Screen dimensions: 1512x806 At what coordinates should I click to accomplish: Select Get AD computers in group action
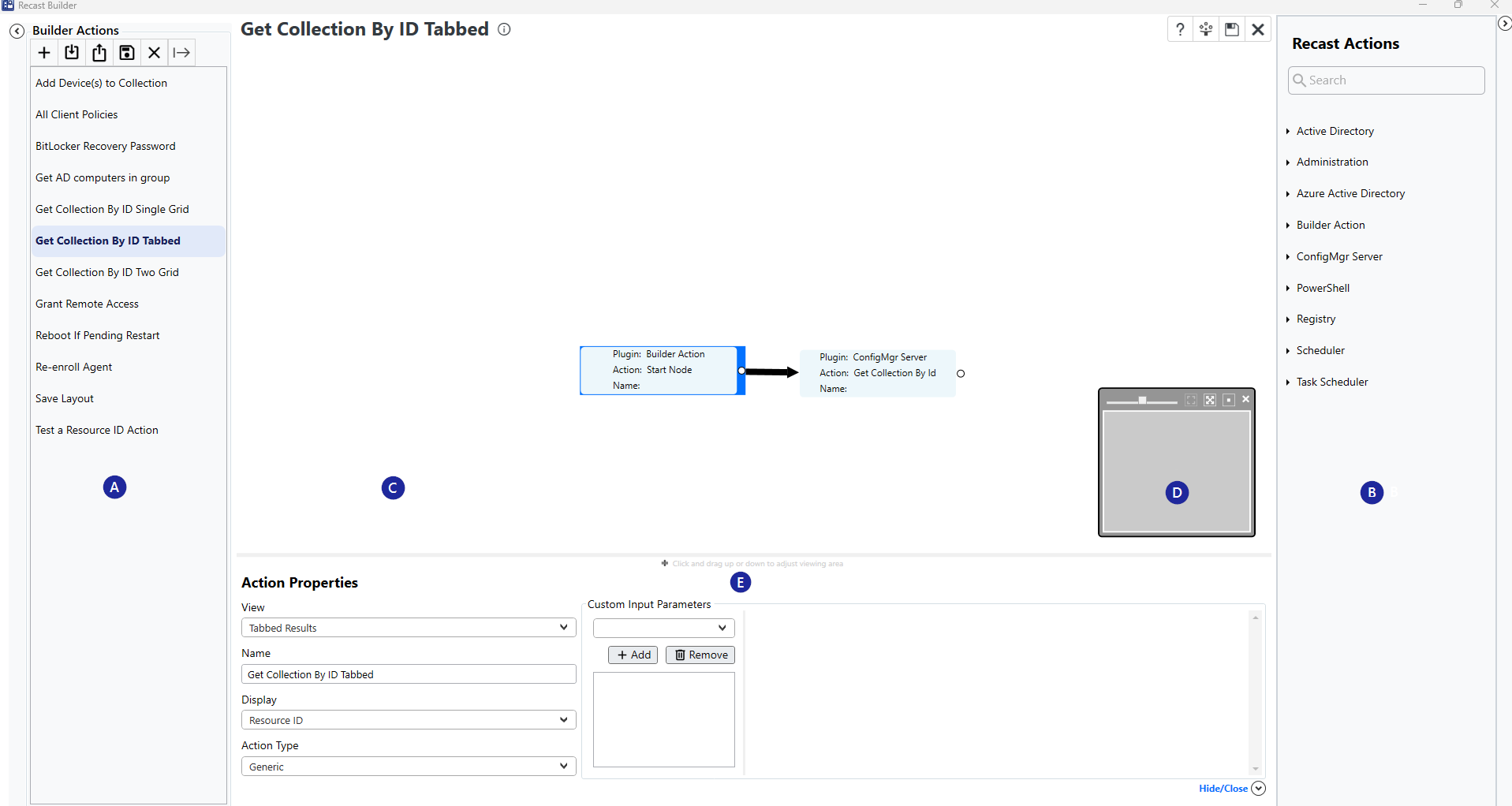click(129, 177)
